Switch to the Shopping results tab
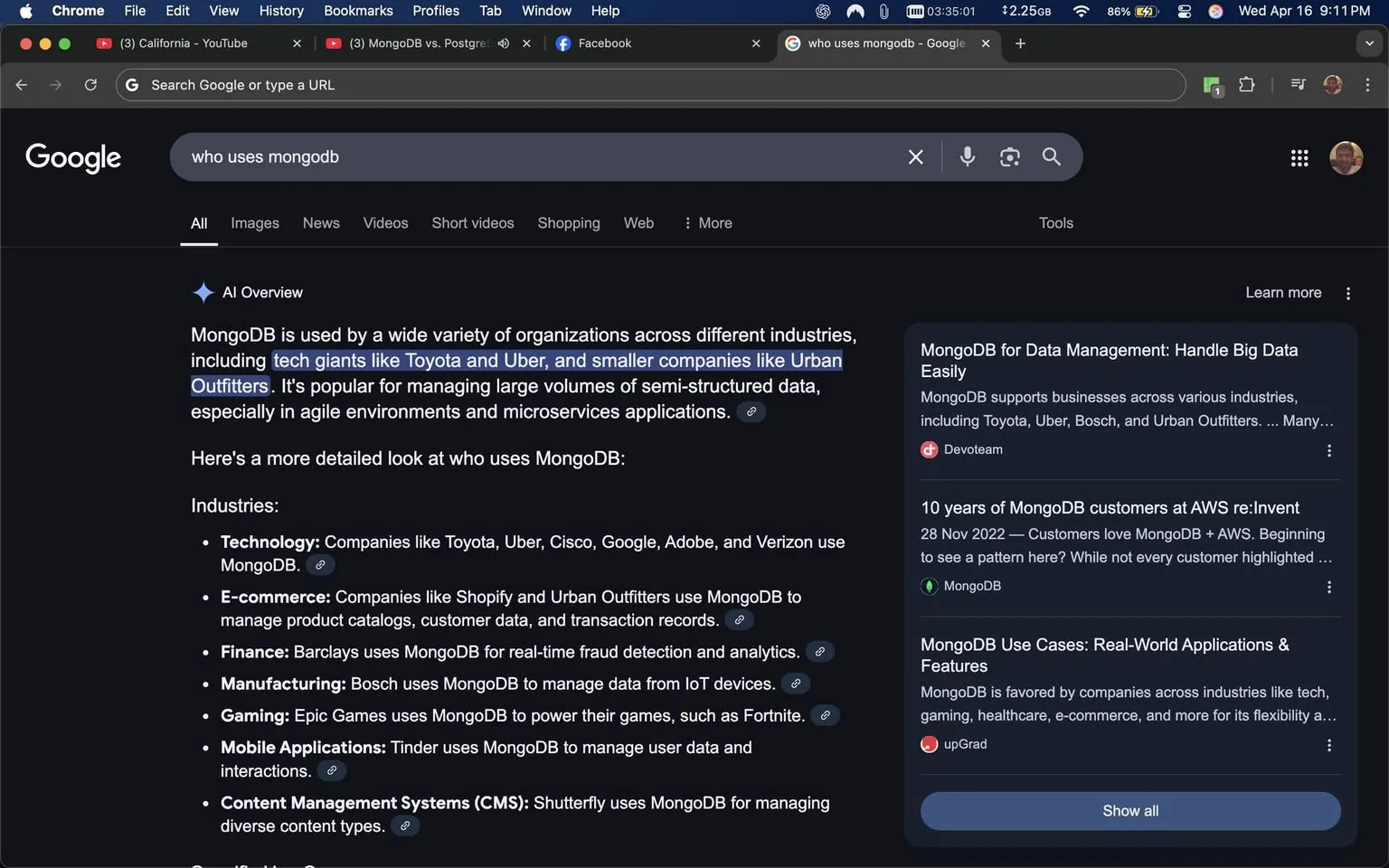This screenshot has height=868, width=1389. click(x=569, y=223)
